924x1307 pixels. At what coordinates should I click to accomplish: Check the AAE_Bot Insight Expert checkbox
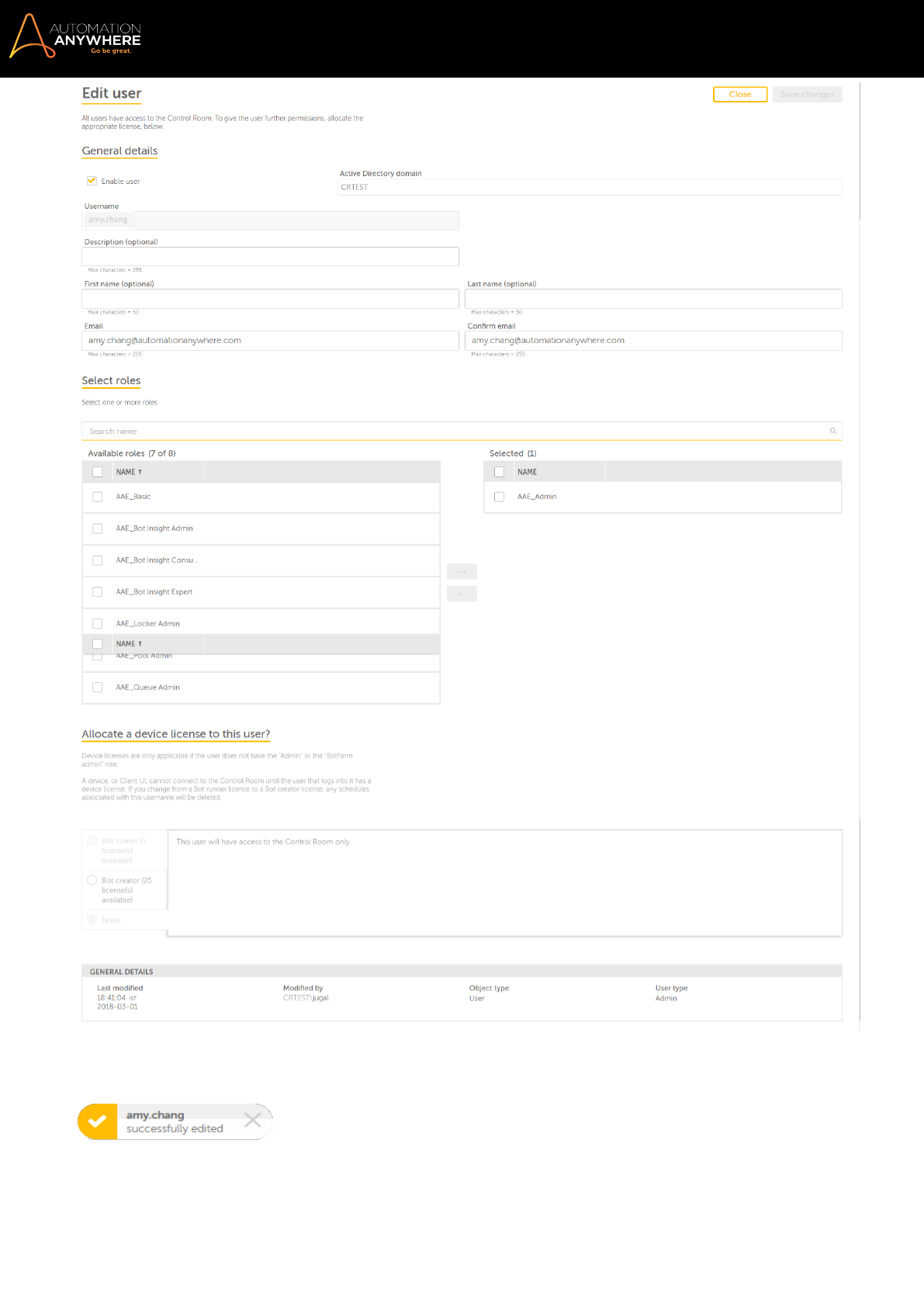pos(98,592)
